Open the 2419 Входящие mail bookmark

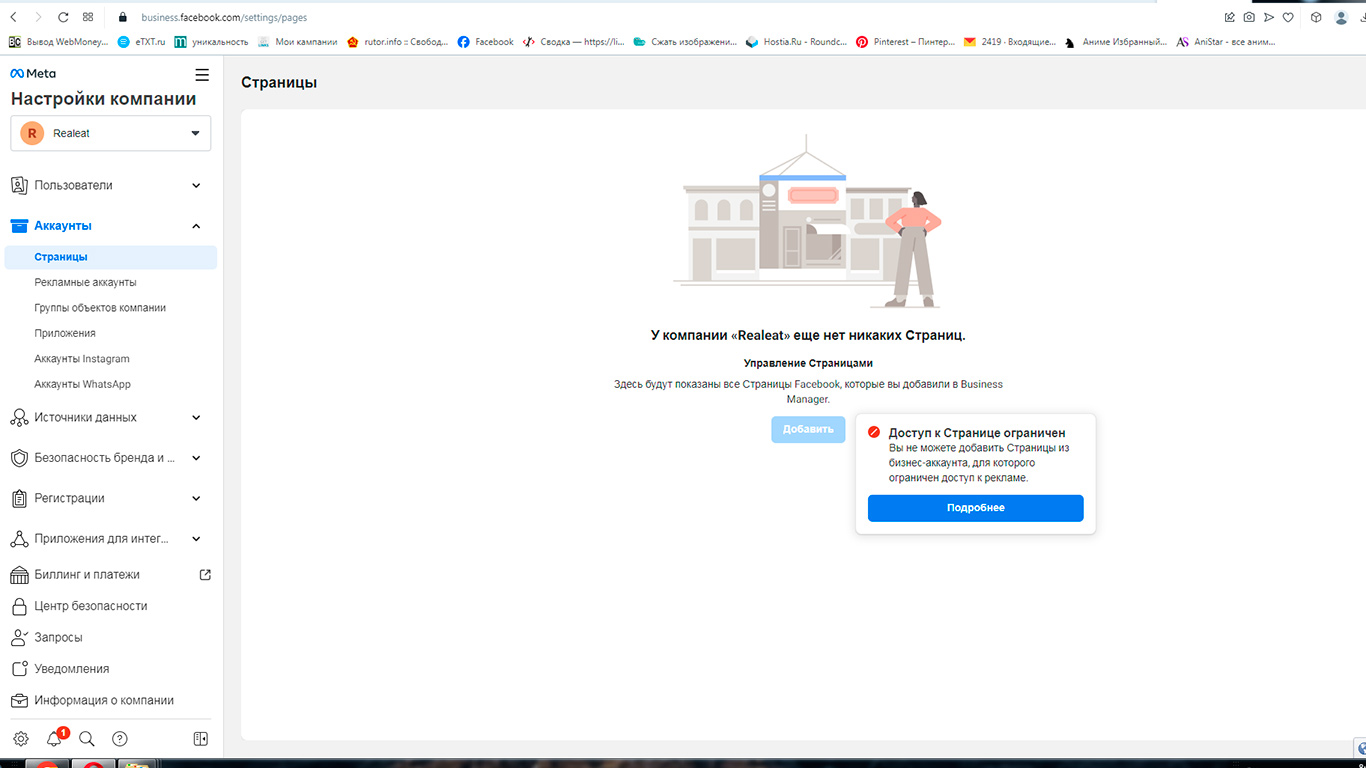tap(1009, 42)
